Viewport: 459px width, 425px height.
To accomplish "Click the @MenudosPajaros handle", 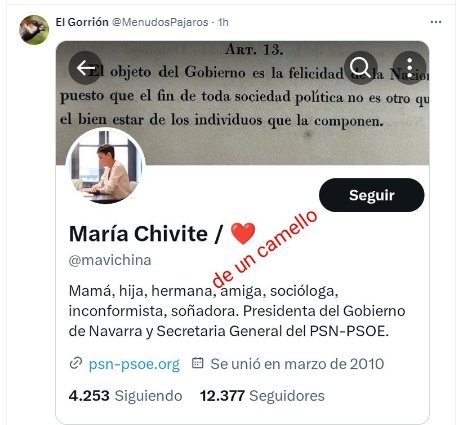I will coord(160,22).
